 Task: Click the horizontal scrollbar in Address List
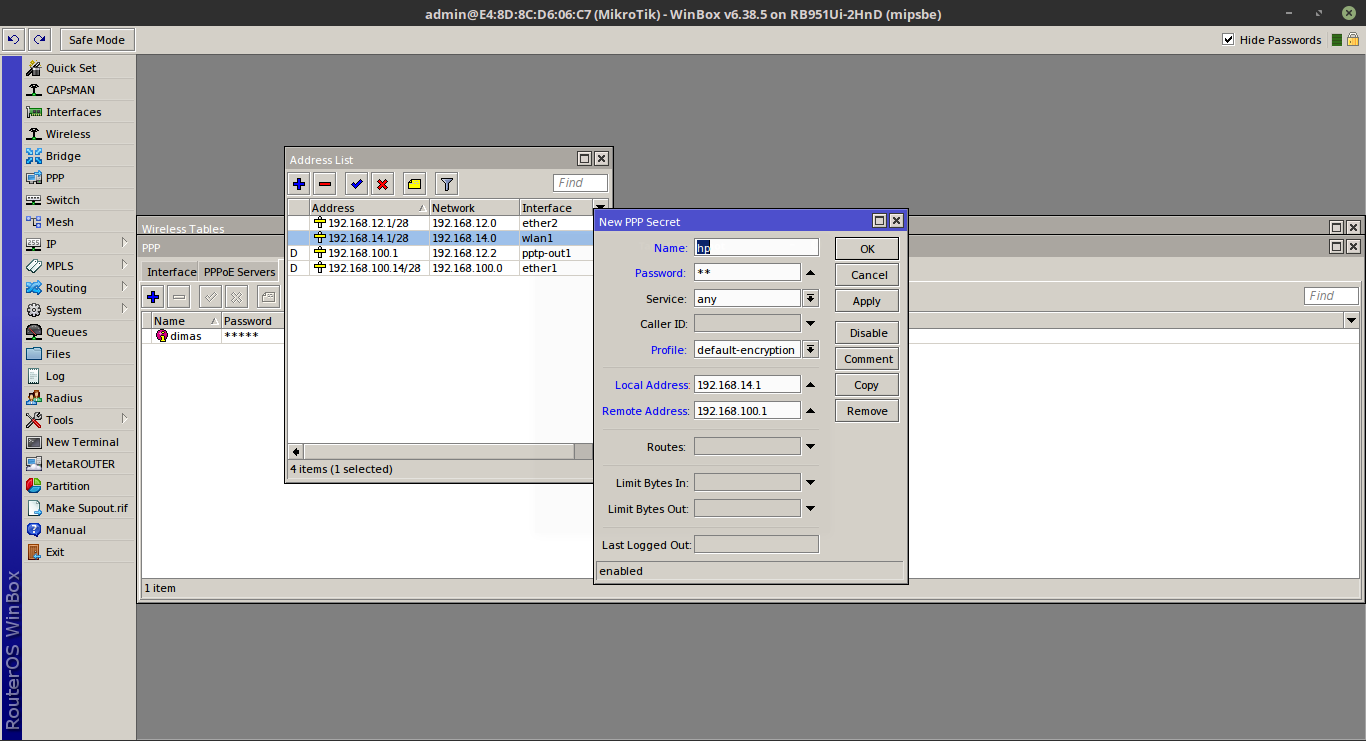pyautogui.click(x=441, y=452)
